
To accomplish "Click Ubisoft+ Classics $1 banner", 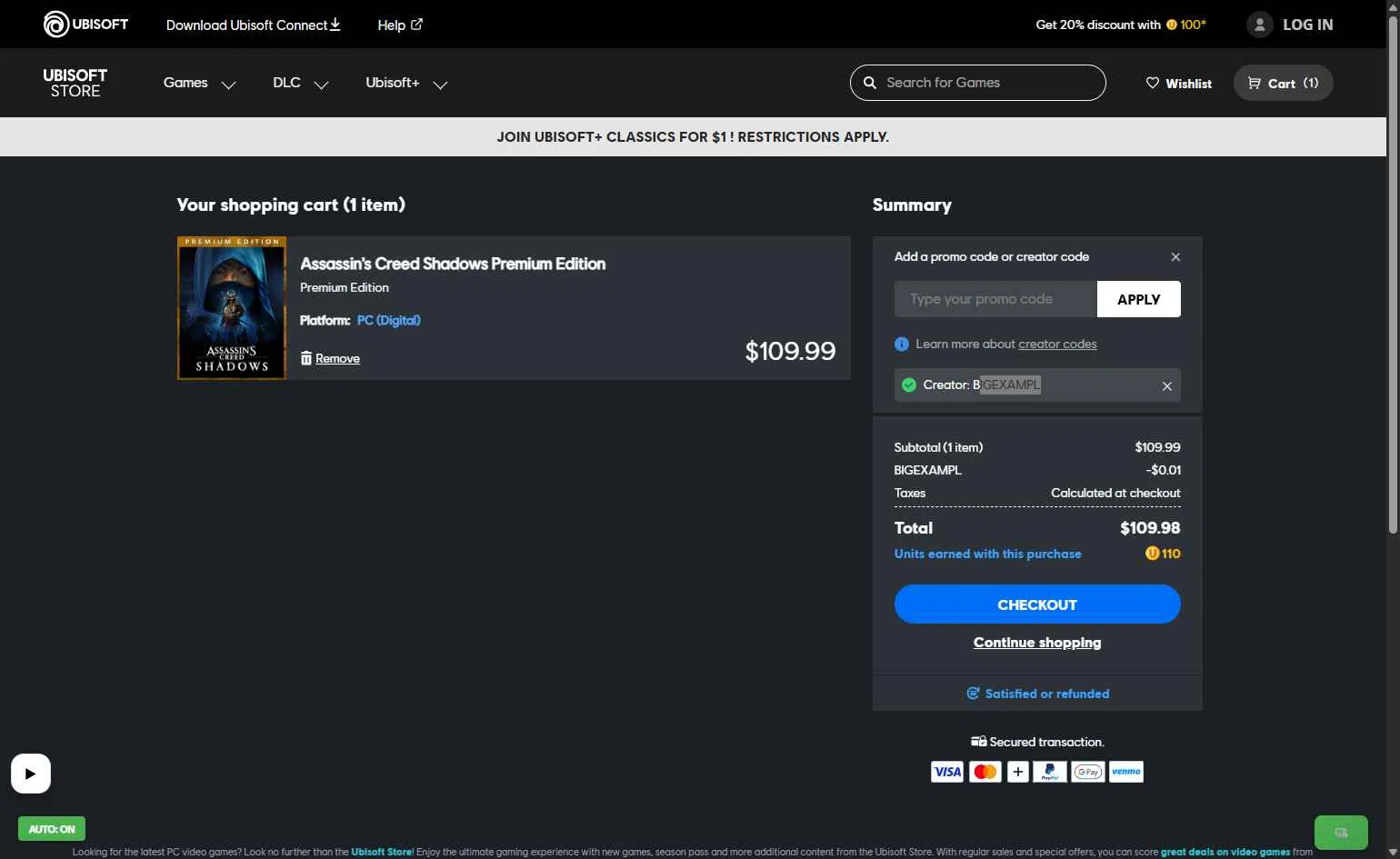I will point(693,137).
